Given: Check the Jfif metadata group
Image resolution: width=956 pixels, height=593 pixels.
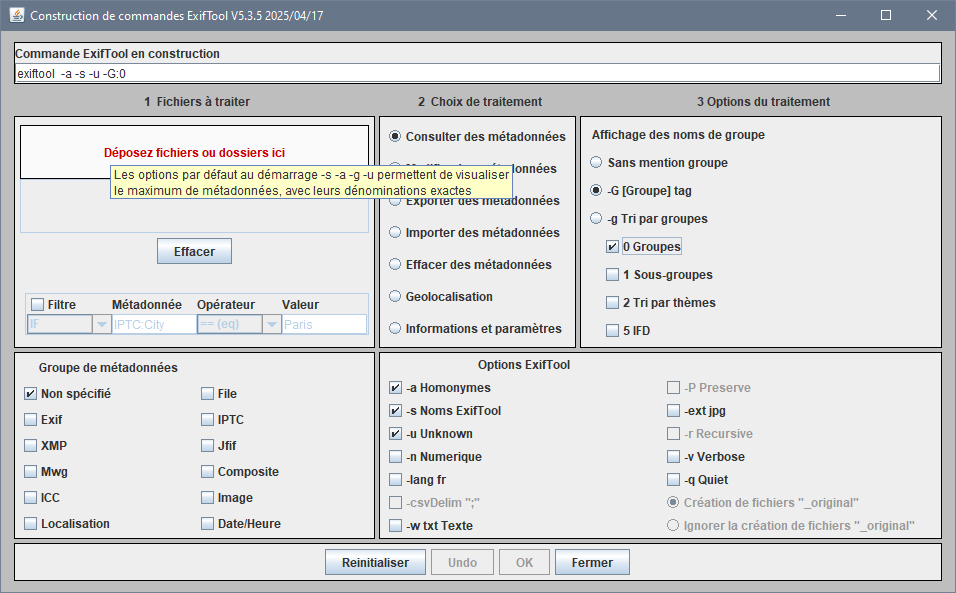Looking at the screenshot, I should pos(207,446).
